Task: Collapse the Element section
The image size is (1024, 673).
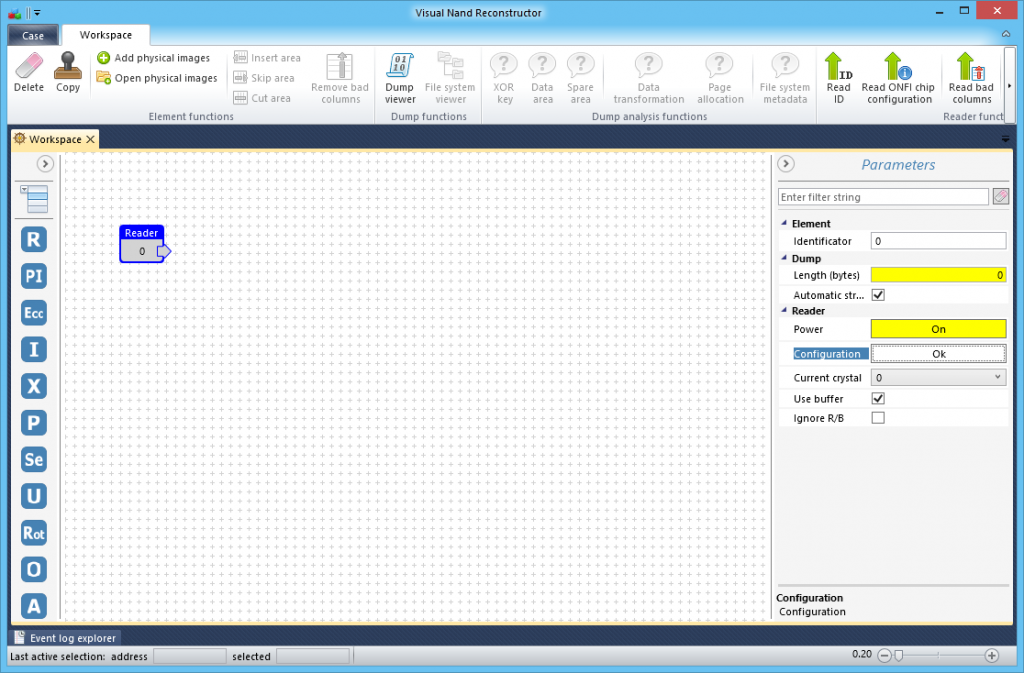Action: click(784, 223)
